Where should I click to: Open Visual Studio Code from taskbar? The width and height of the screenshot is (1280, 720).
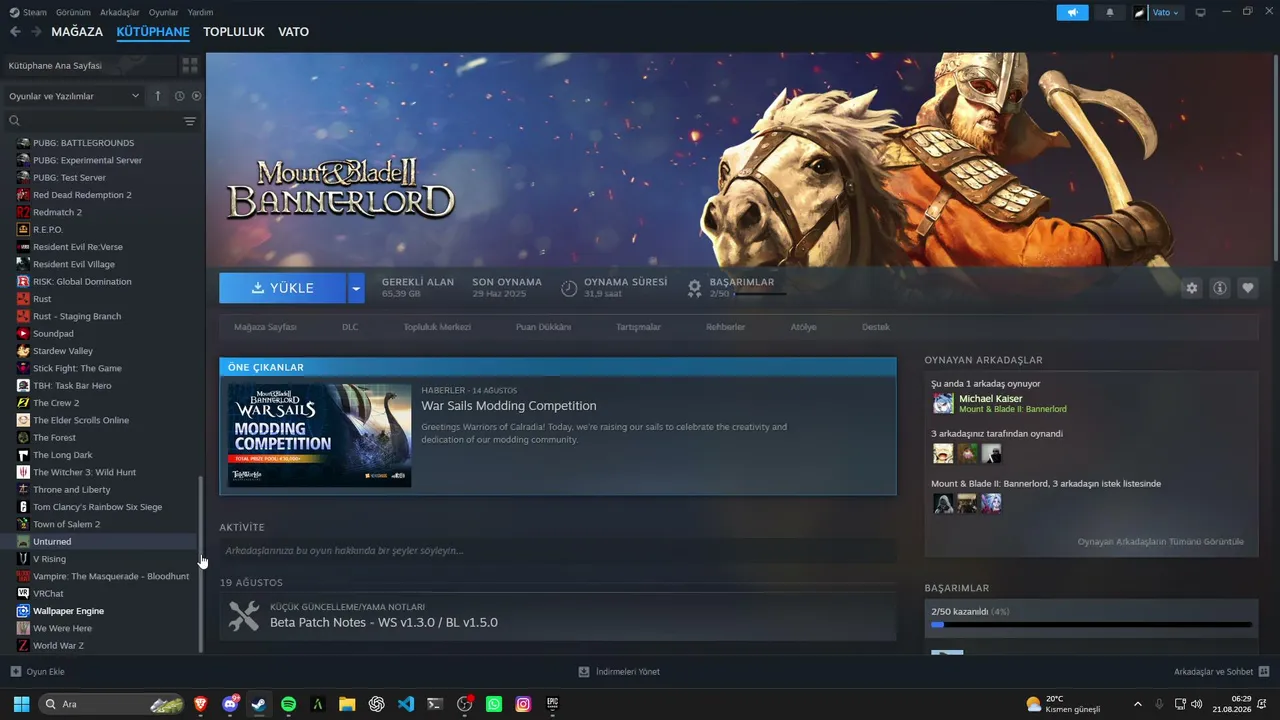coord(405,704)
